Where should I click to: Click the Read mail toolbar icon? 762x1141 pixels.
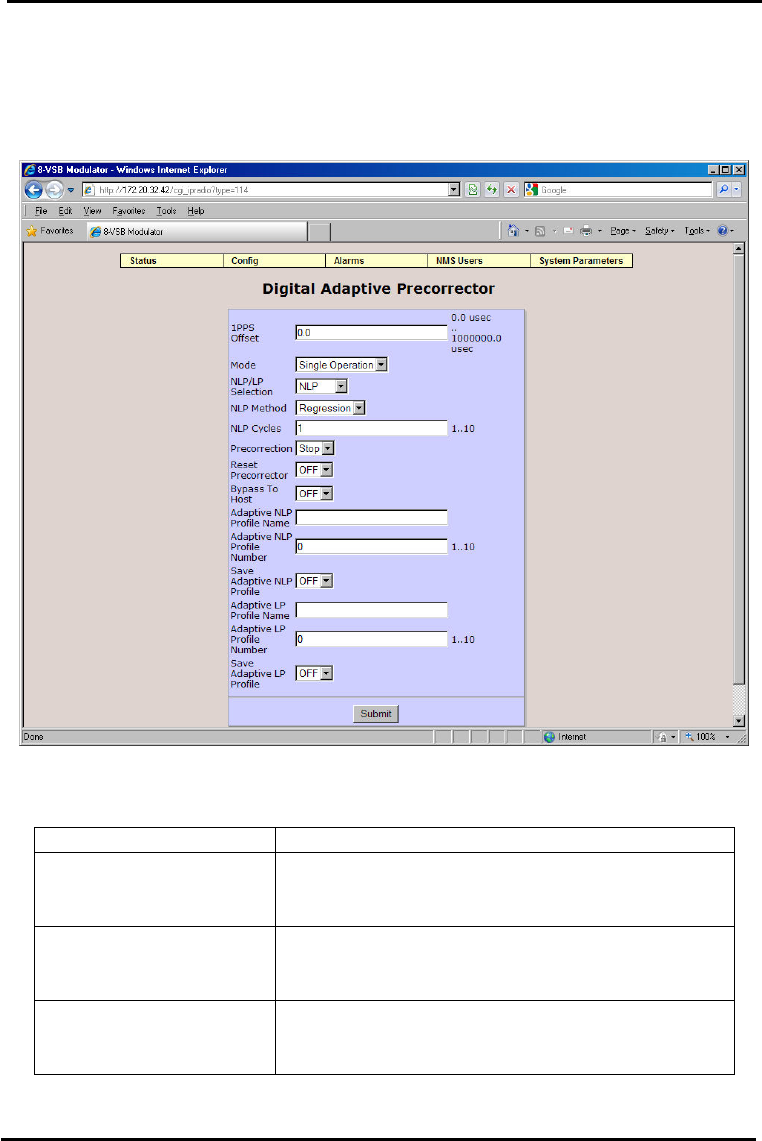(x=568, y=231)
